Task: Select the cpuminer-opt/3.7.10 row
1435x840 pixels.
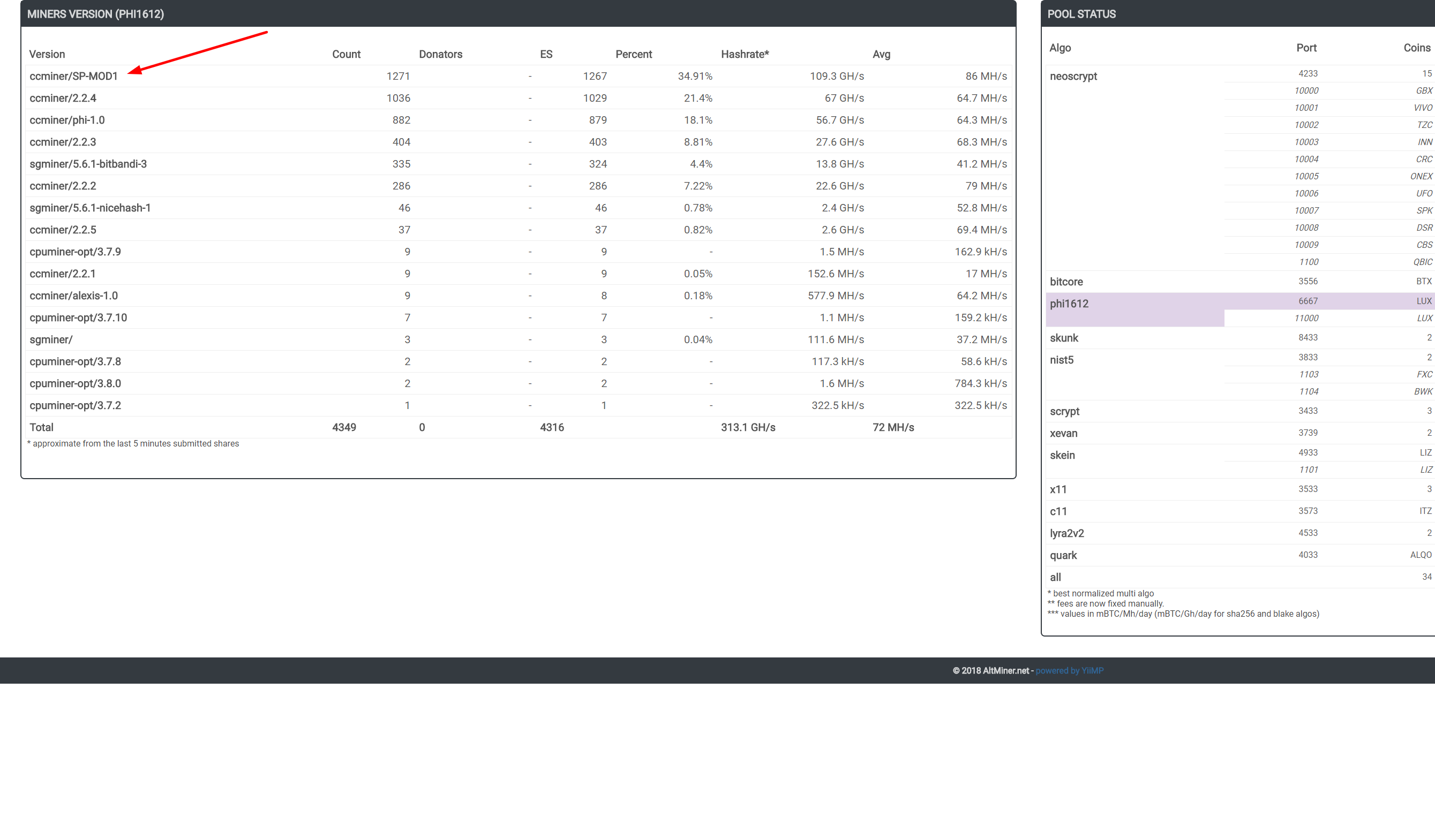Action: (x=518, y=317)
